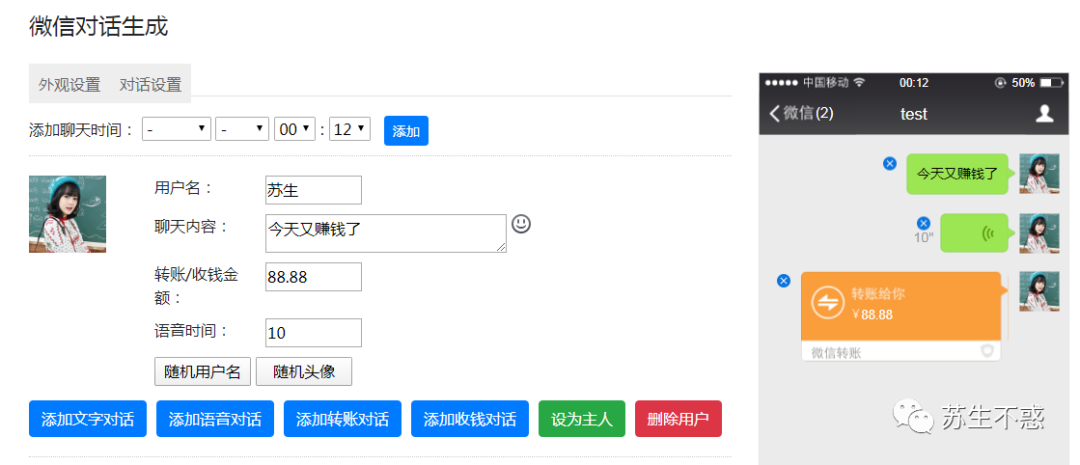Open the hour dropdown showing 00
This screenshot has height=465, width=1080.
click(295, 129)
